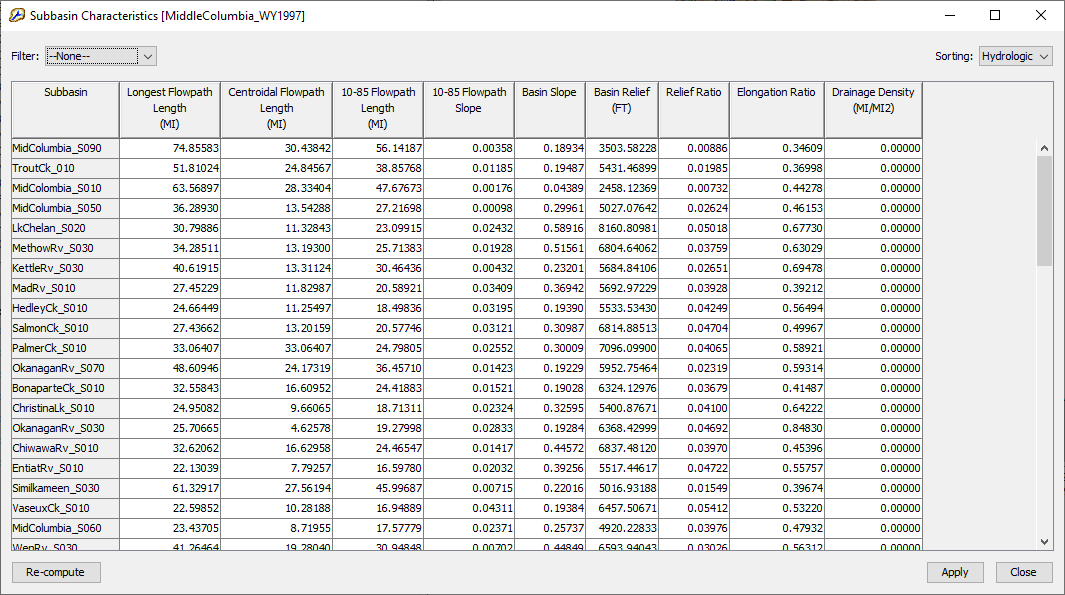Open the Sorting dropdown set to Hydrologic
Screen dimensions: 1065x595
[1015, 56]
